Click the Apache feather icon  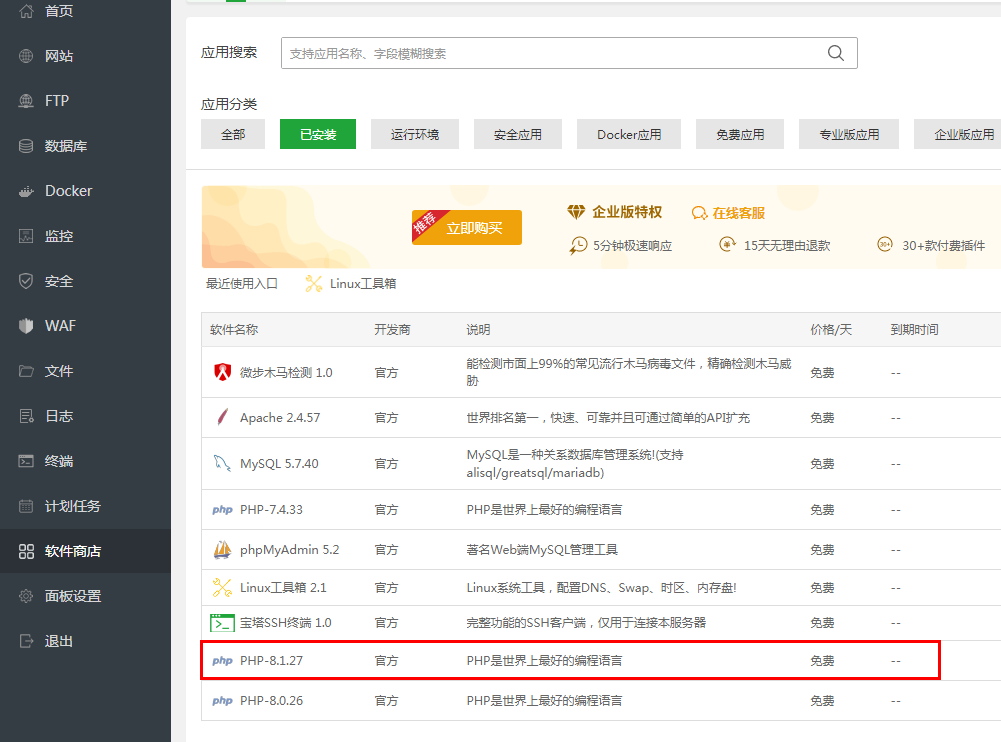coord(222,418)
